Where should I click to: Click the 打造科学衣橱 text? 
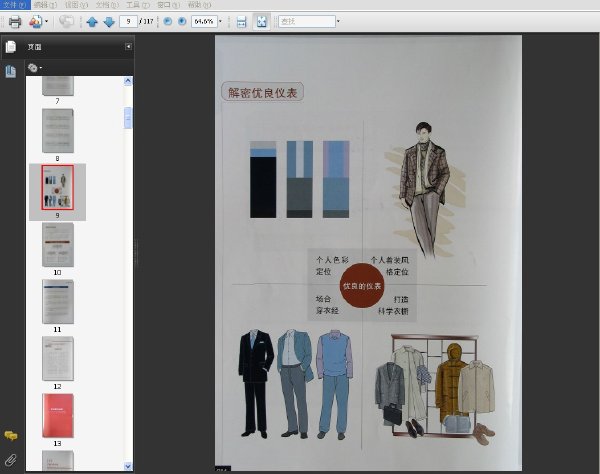coord(393,305)
